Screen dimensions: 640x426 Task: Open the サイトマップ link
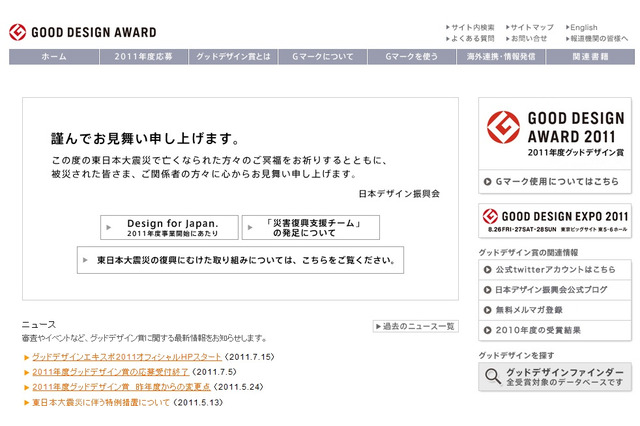point(534,27)
